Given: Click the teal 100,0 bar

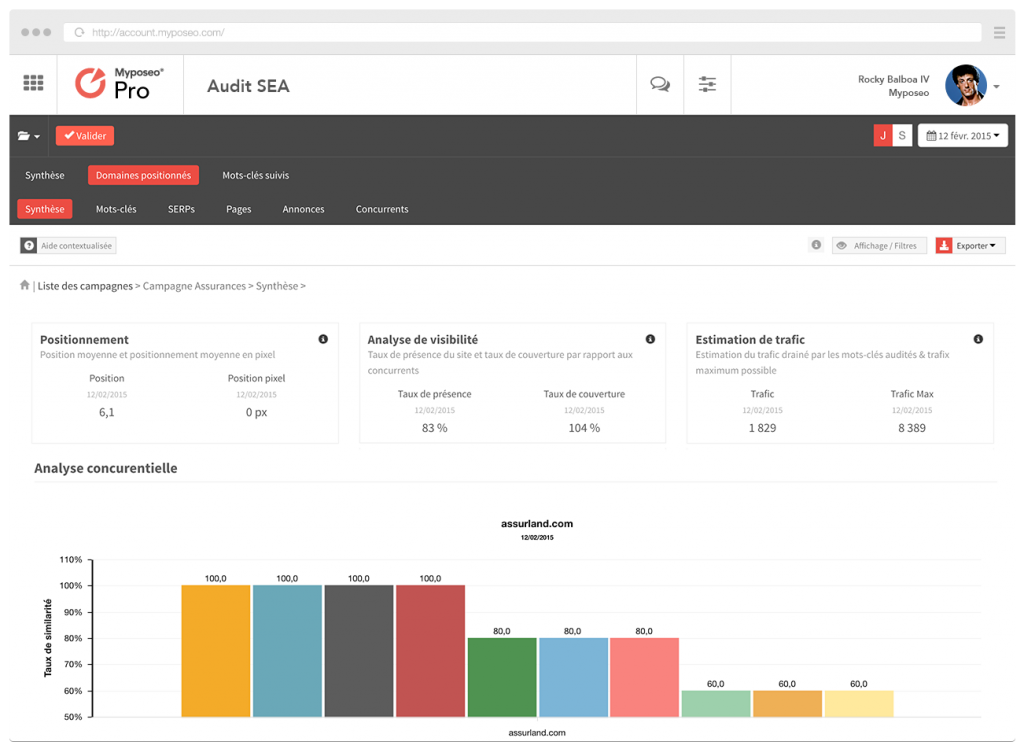Looking at the screenshot, I should (x=287, y=651).
